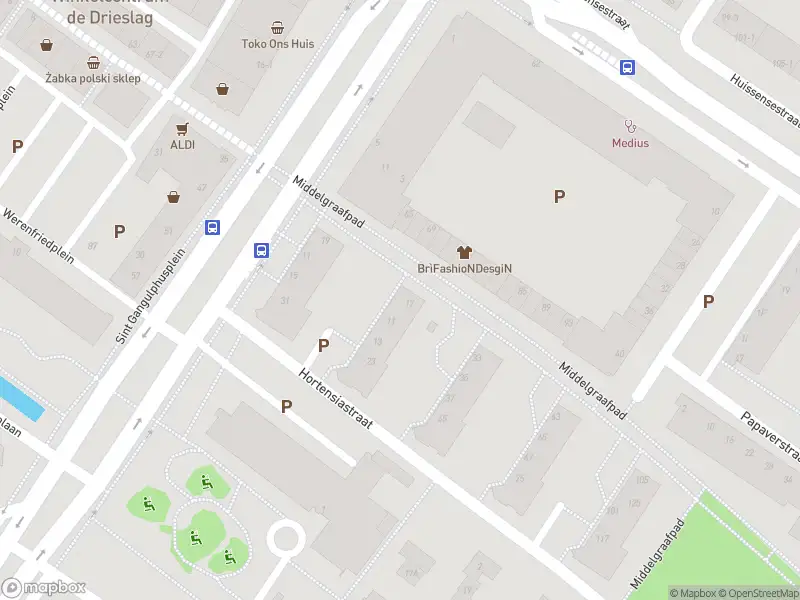Click the blue water area
800x600 pixels.
19,398
